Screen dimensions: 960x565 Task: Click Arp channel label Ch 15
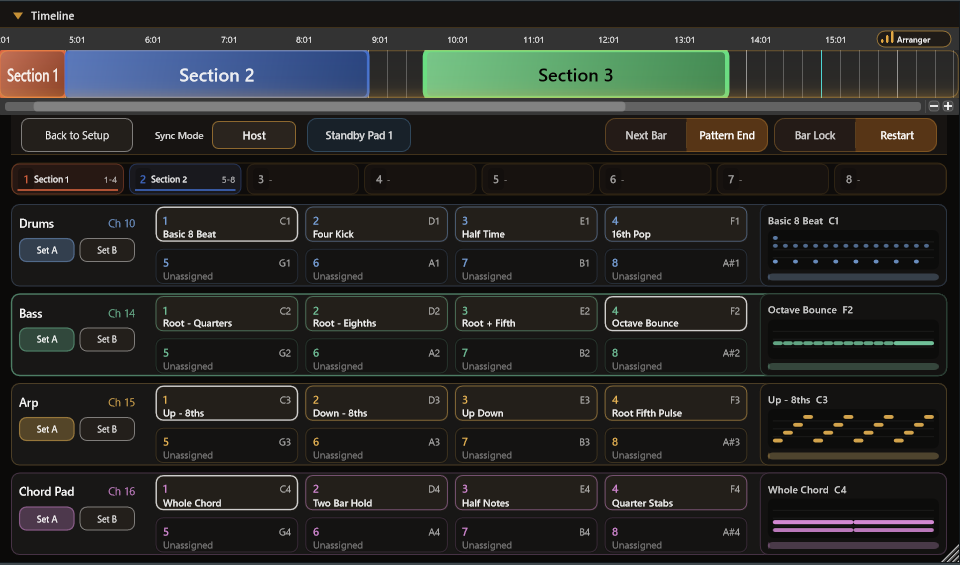coord(121,402)
